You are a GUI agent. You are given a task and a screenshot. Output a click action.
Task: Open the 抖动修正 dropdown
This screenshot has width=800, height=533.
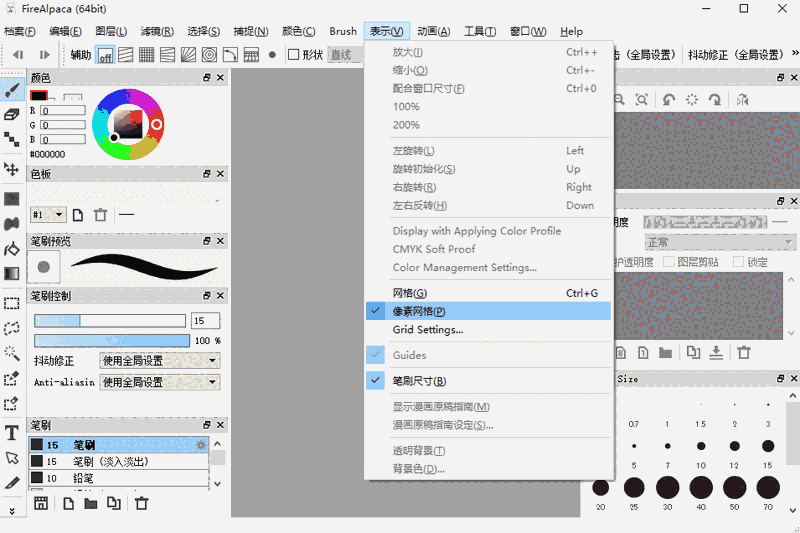160,361
